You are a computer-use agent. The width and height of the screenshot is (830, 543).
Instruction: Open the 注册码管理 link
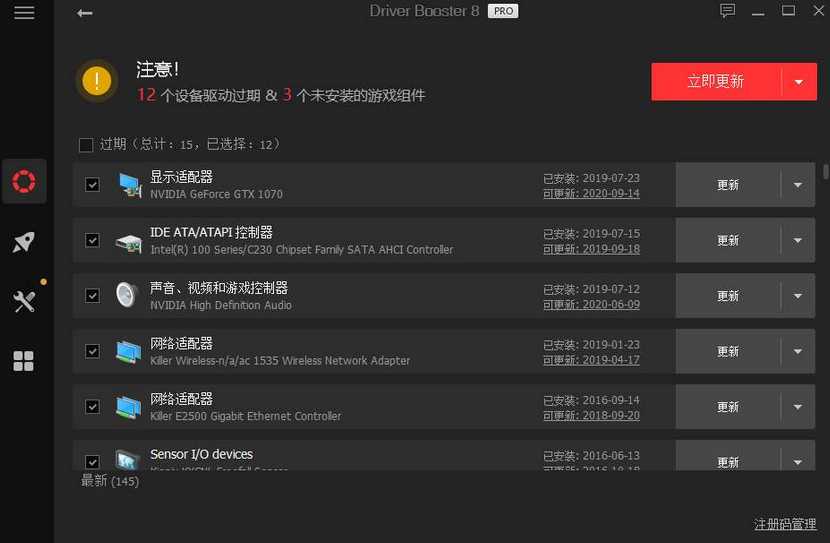click(x=785, y=524)
